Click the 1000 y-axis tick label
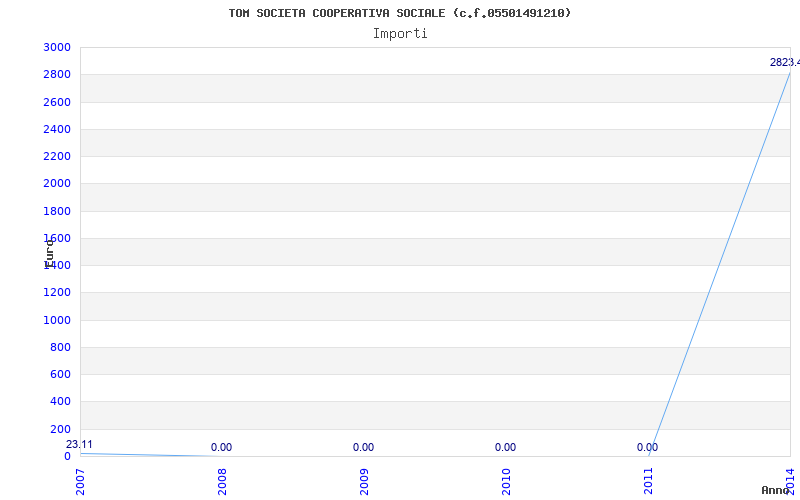The height and width of the screenshot is (500, 800). pos(57,320)
